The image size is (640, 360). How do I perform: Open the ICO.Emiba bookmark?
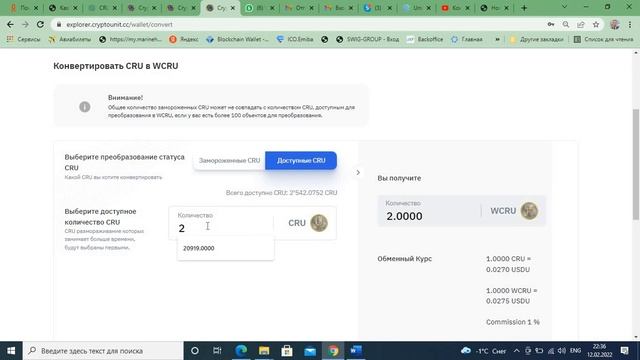(x=295, y=40)
